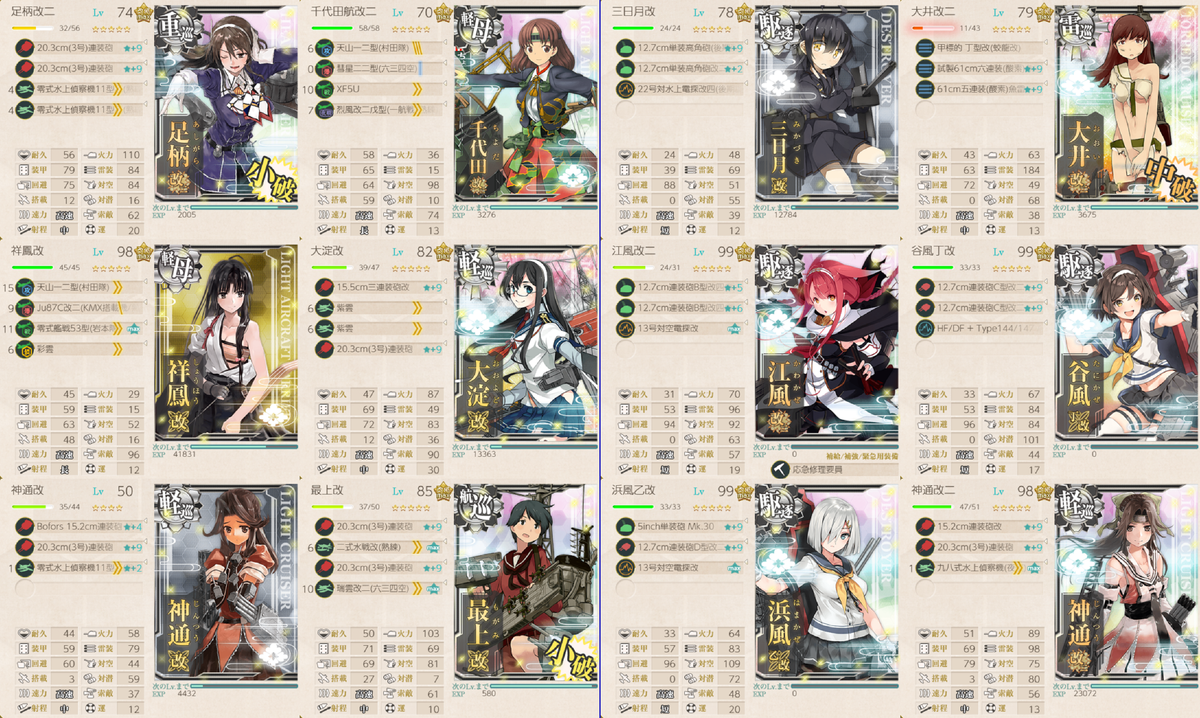Image resolution: width=1200 pixels, height=718 pixels.
Task: Click the 彩雲 recon plane icon on 祥鳳
Action: click(x=25, y=349)
